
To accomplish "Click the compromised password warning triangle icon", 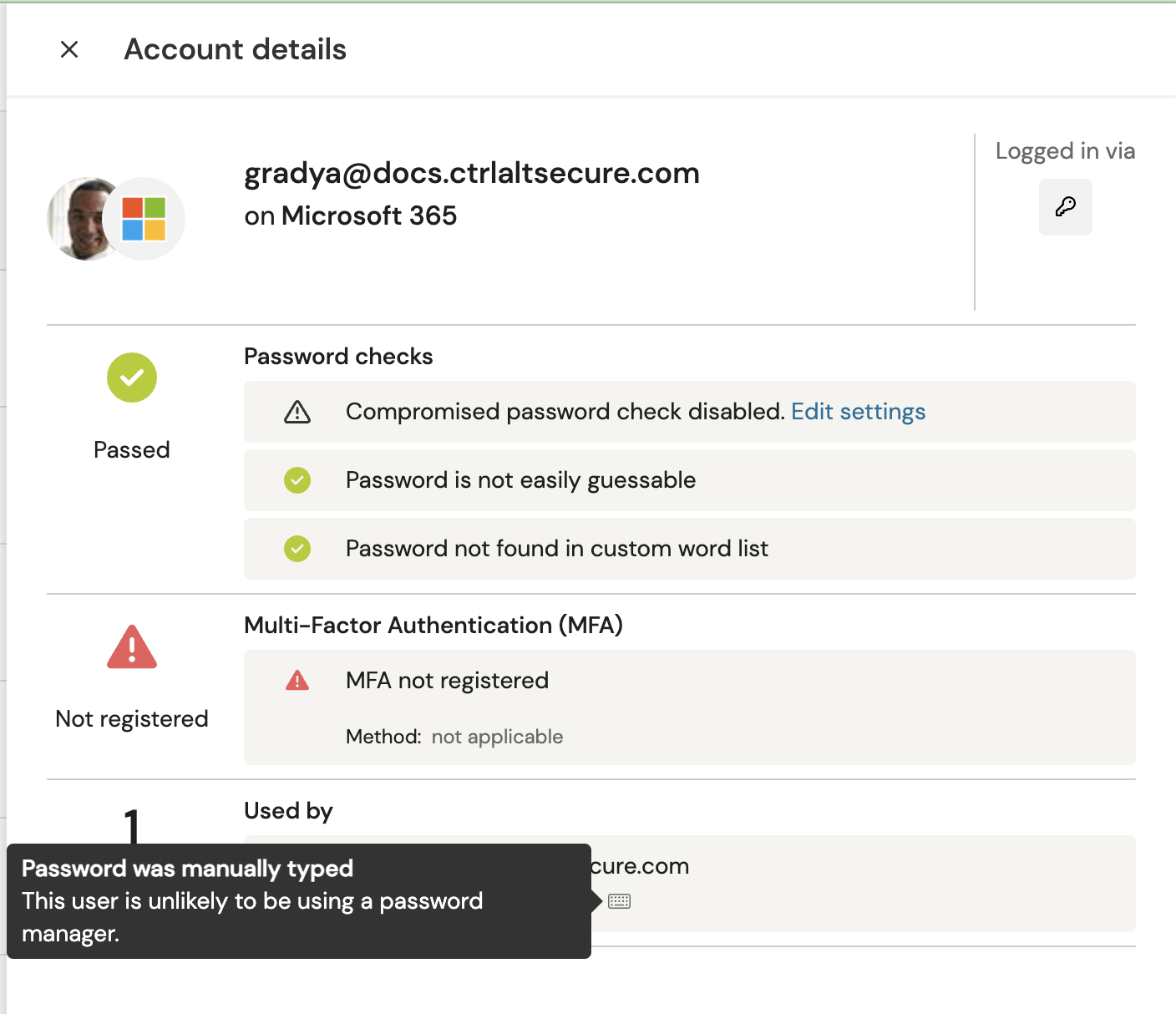I will pyautogui.click(x=297, y=412).
